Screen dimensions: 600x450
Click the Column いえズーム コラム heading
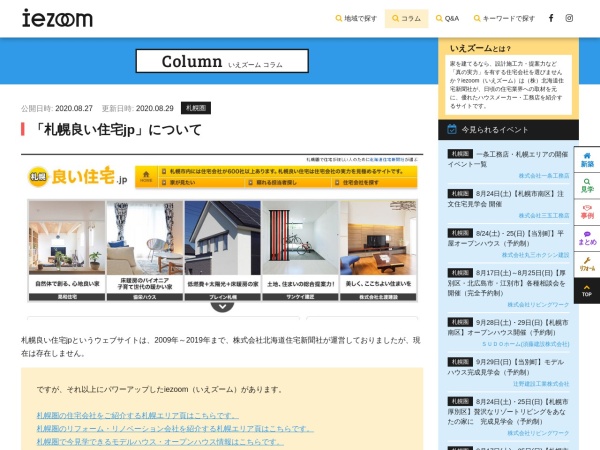pos(222,61)
